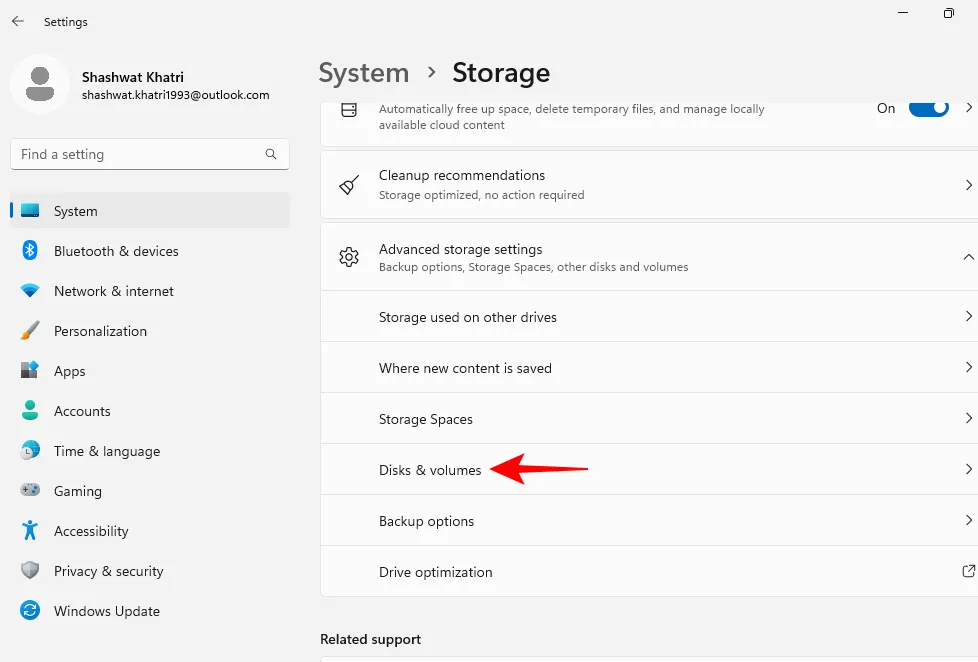Collapse the Advanced storage settings chevron

pyautogui.click(x=968, y=257)
